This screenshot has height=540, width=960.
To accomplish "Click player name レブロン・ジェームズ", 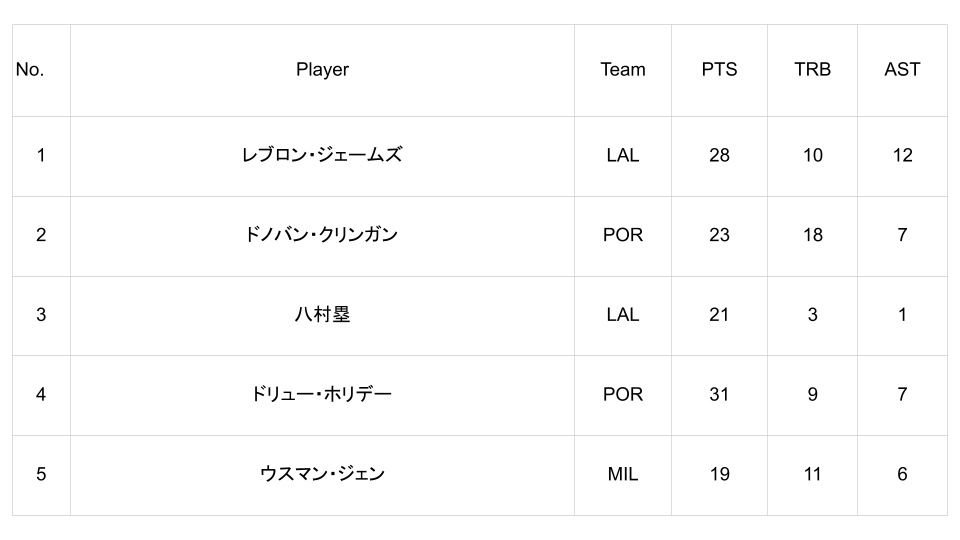I will tap(322, 155).
